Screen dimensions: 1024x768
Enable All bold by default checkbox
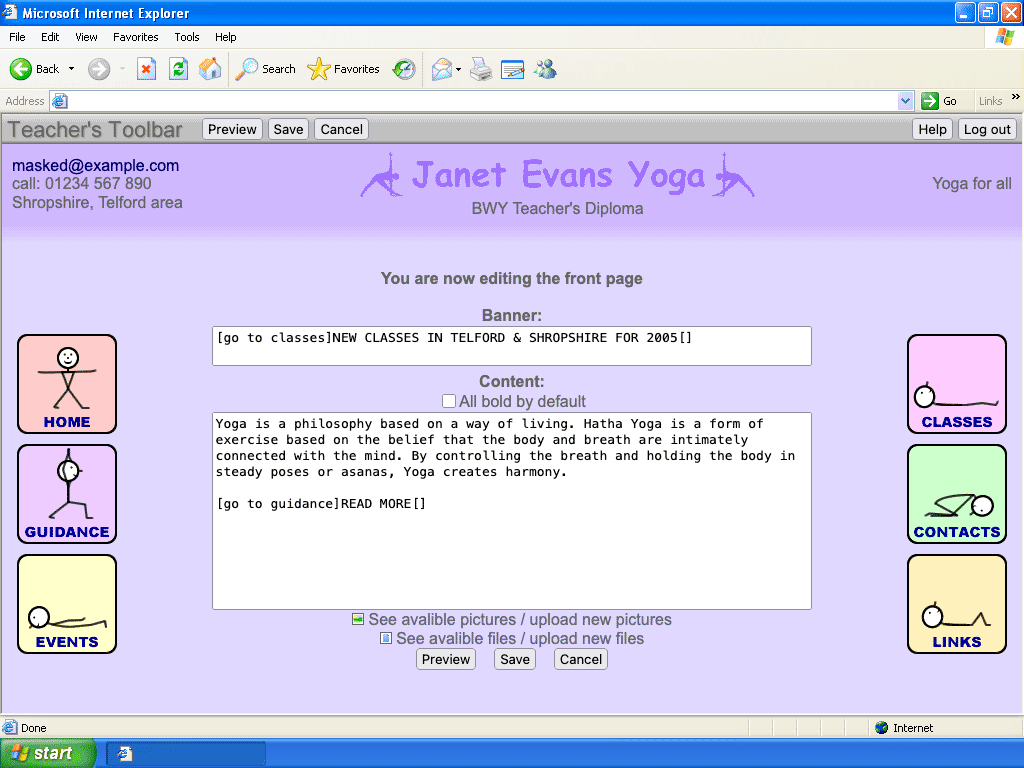coord(449,401)
